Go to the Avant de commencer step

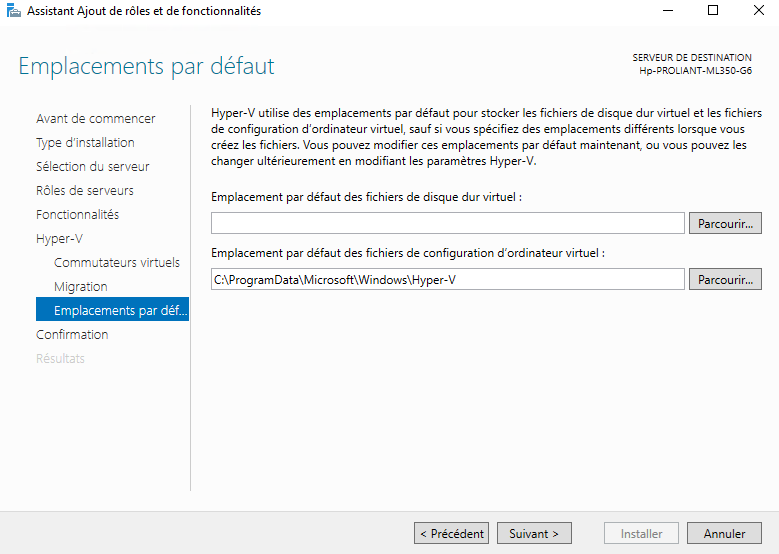coord(96,119)
